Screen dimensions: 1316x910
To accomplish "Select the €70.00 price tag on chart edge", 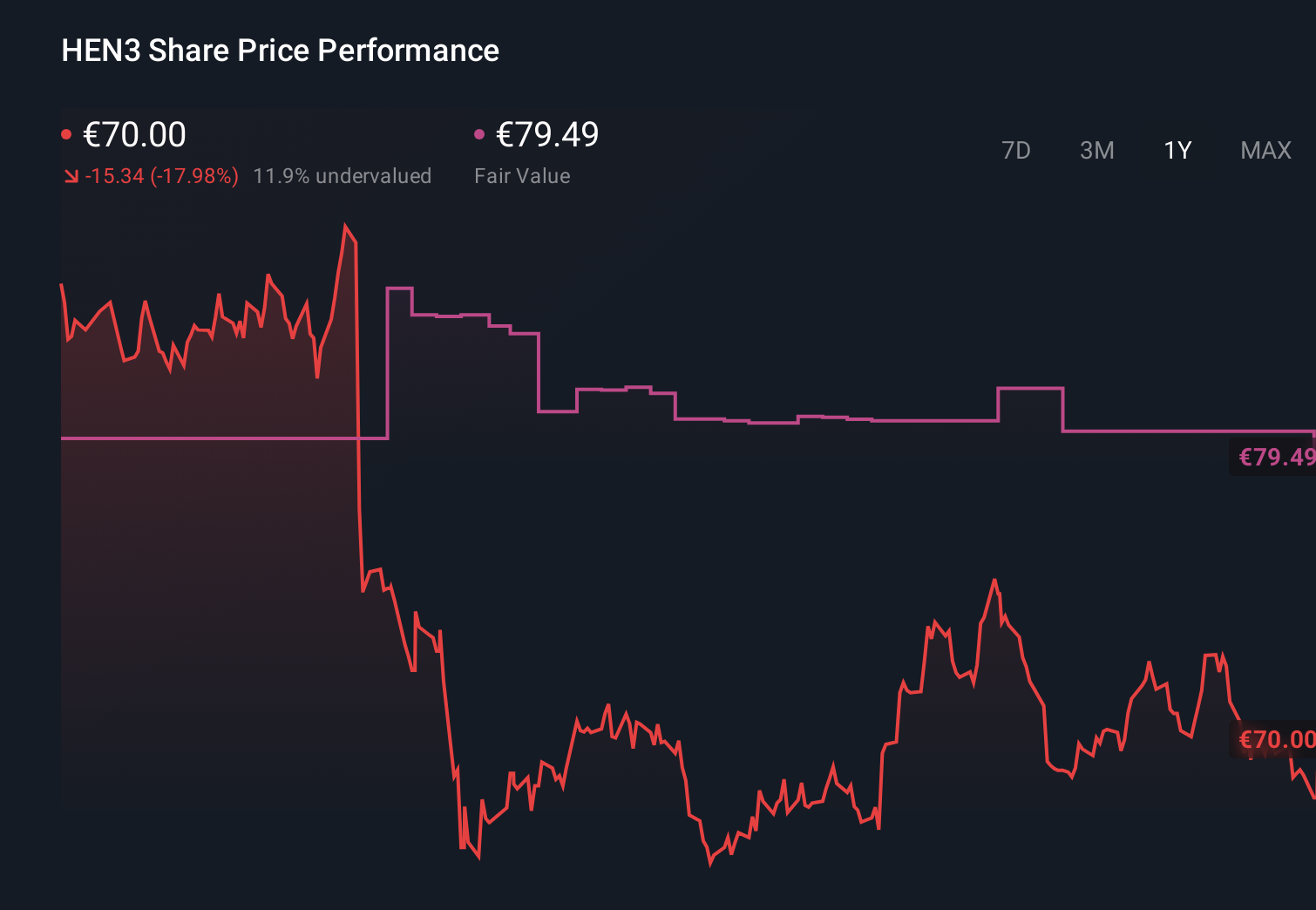I will pos(1275,740).
